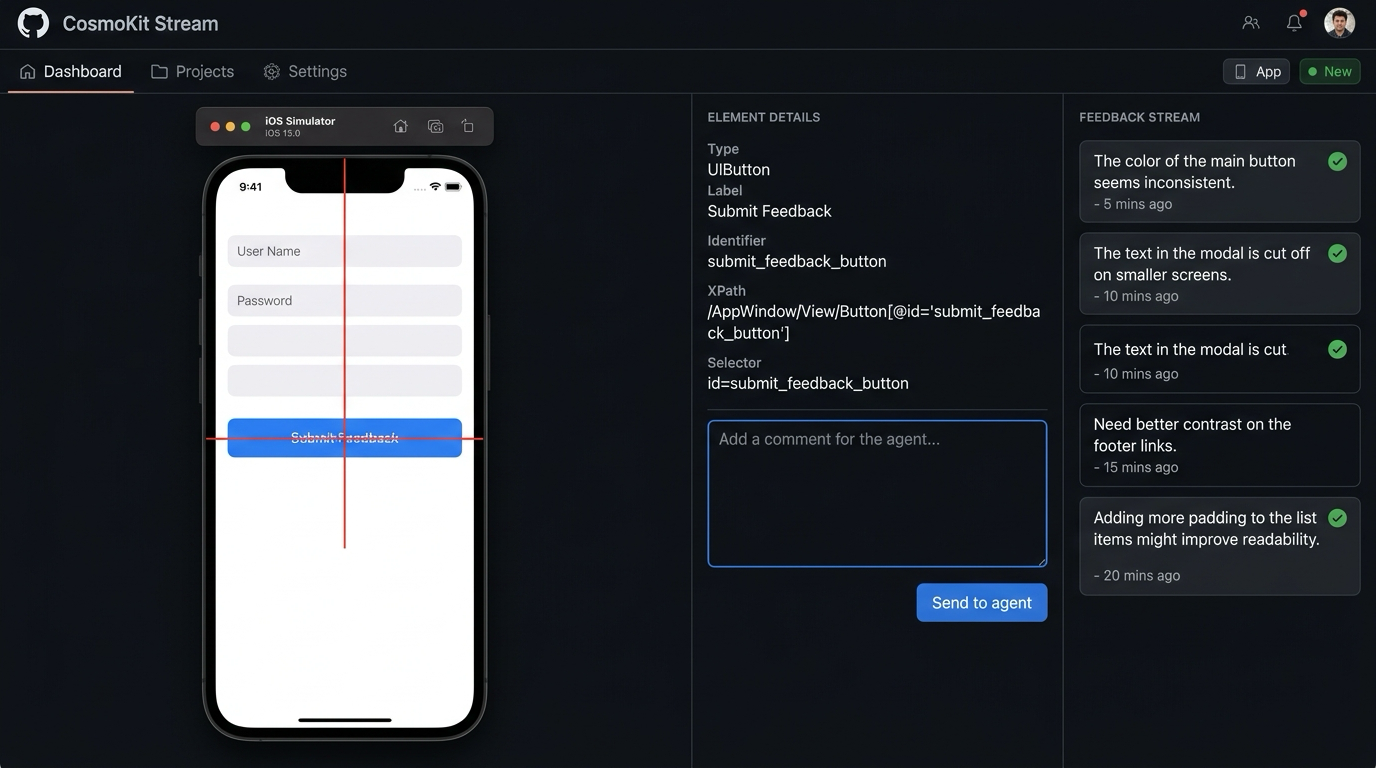Click the 'Add a comment for the agent' text box
Screen dimensions: 1376x768
click(877, 494)
